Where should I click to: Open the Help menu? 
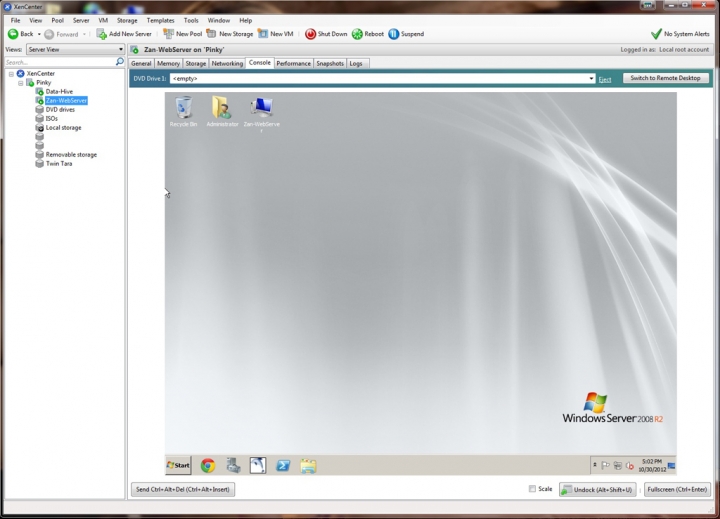coord(245,21)
